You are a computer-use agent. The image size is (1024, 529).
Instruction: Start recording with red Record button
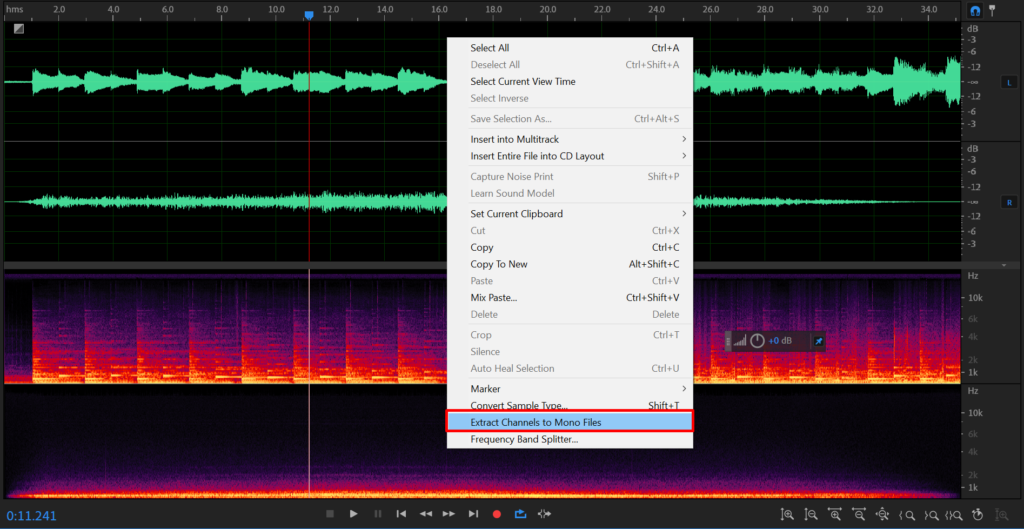[497, 514]
